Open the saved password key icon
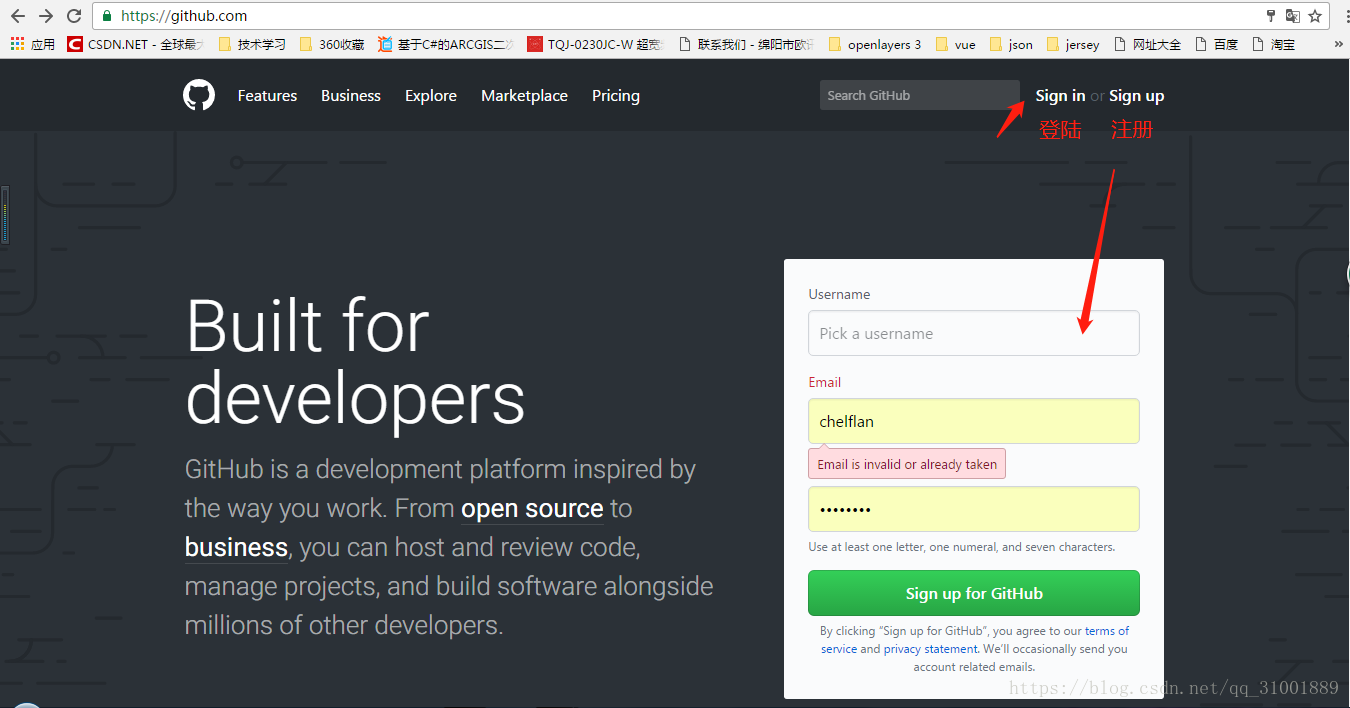The width and height of the screenshot is (1350, 708). point(1271,16)
